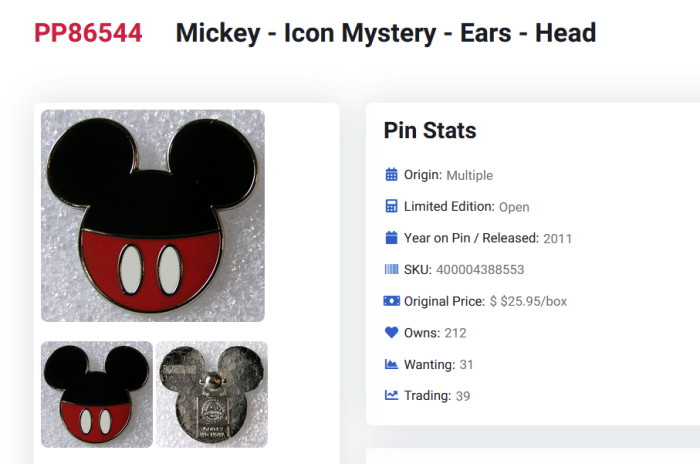Click the Wanting count 31
Image resolution: width=700 pixels, height=464 pixels.
point(467,365)
